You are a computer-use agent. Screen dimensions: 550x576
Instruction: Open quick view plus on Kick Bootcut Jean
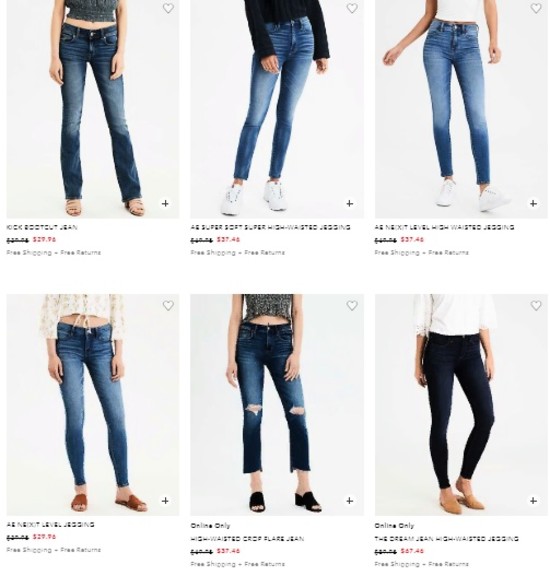pyautogui.click(x=165, y=203)
